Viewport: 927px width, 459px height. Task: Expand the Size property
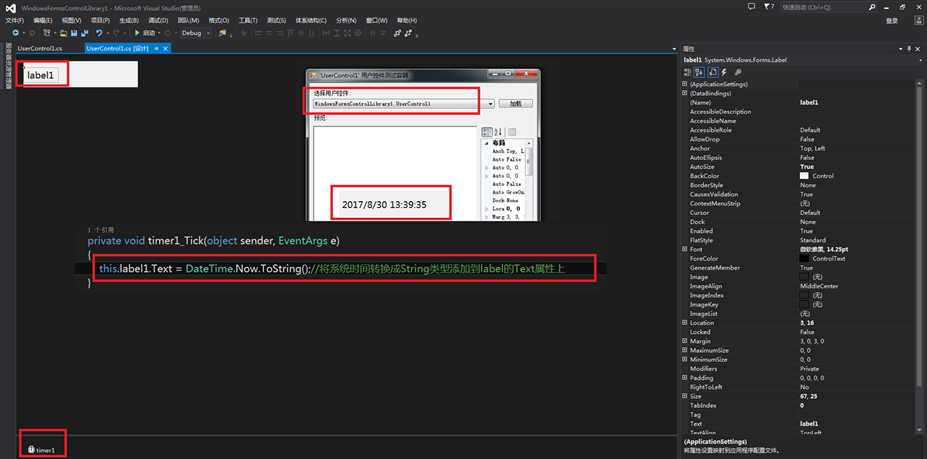coord(685,396)
